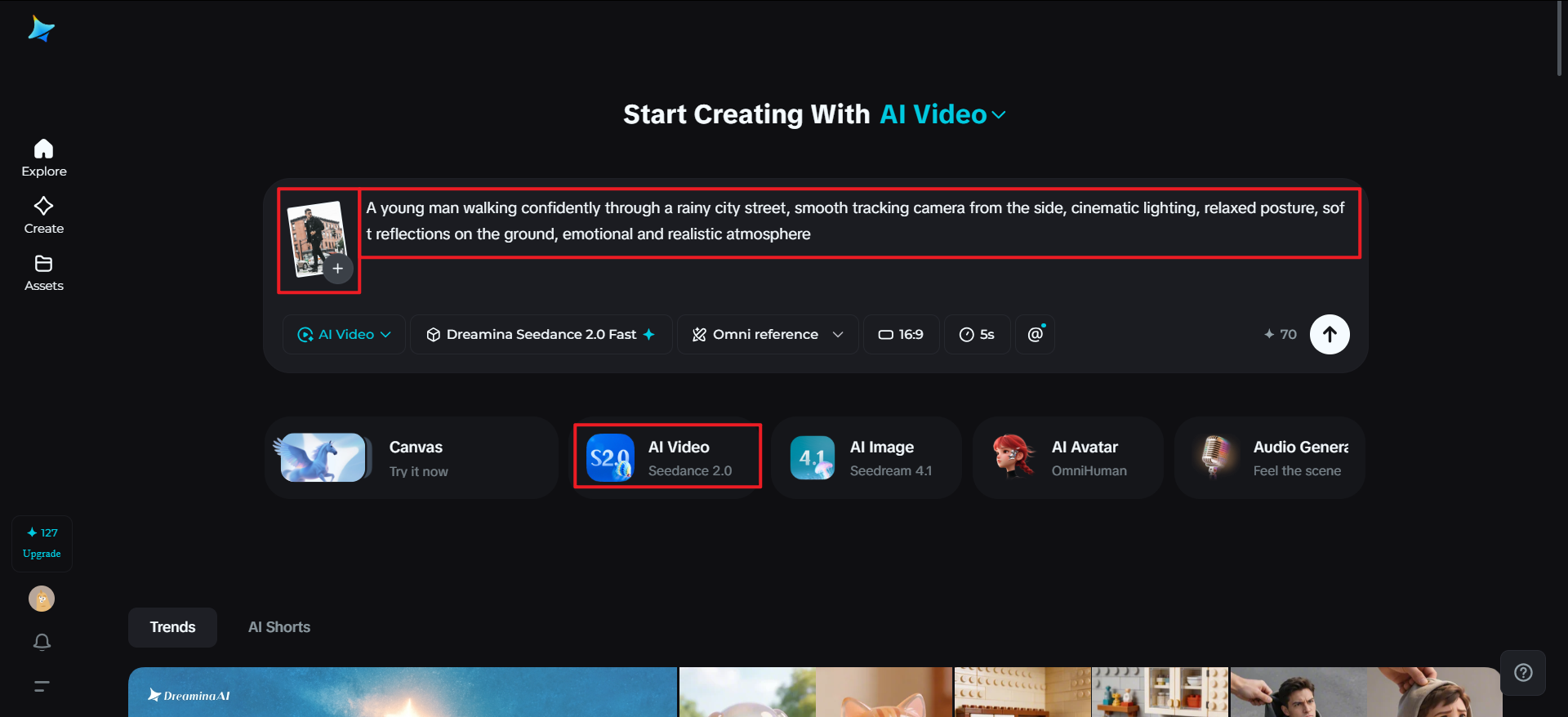1568x717 pixels.
Task: Open the Create section
Action: [44, 216]
